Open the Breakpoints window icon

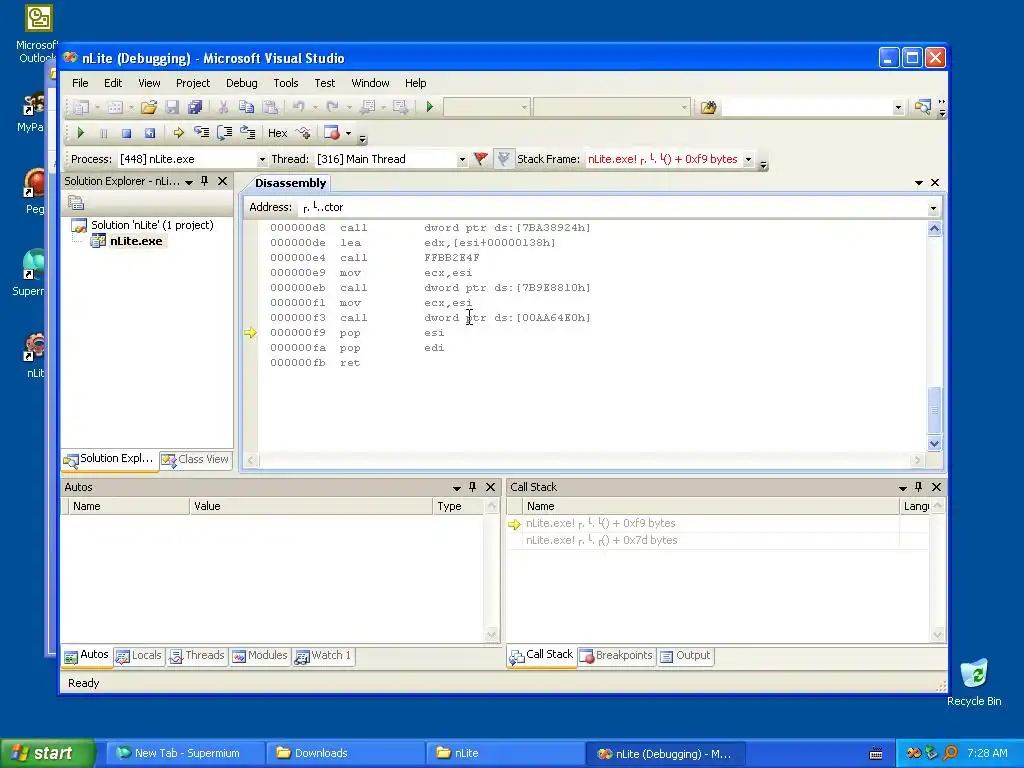(332, 133)
